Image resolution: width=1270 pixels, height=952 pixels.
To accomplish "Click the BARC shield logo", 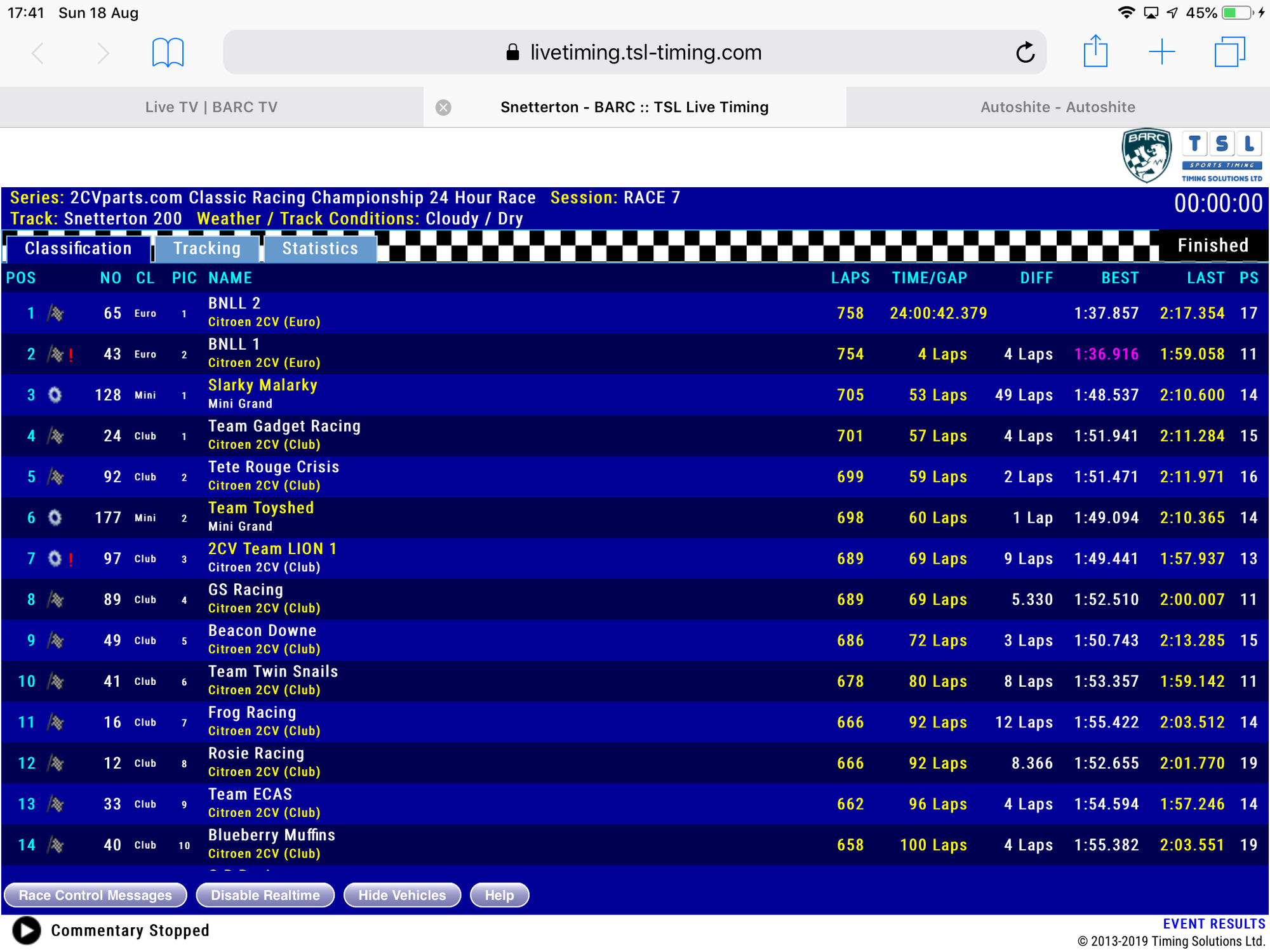I will click(x=1147, y=155).
